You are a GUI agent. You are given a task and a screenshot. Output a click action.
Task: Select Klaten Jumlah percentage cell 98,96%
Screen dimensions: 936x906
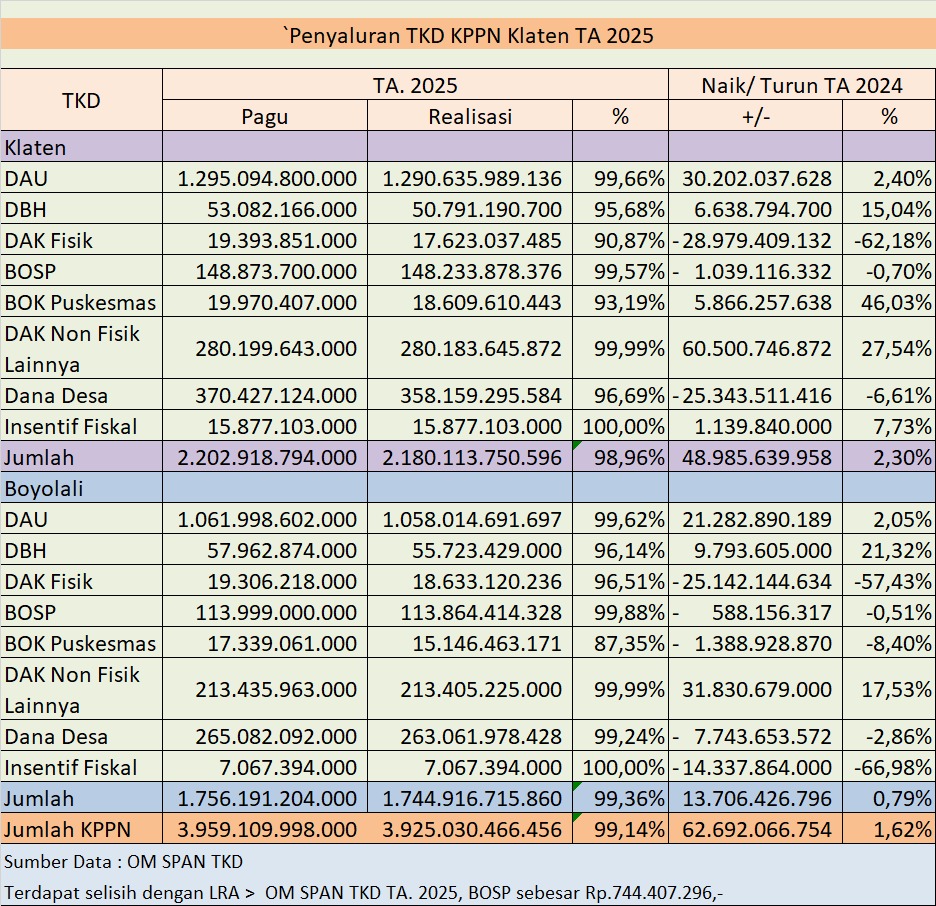point(622,458)
